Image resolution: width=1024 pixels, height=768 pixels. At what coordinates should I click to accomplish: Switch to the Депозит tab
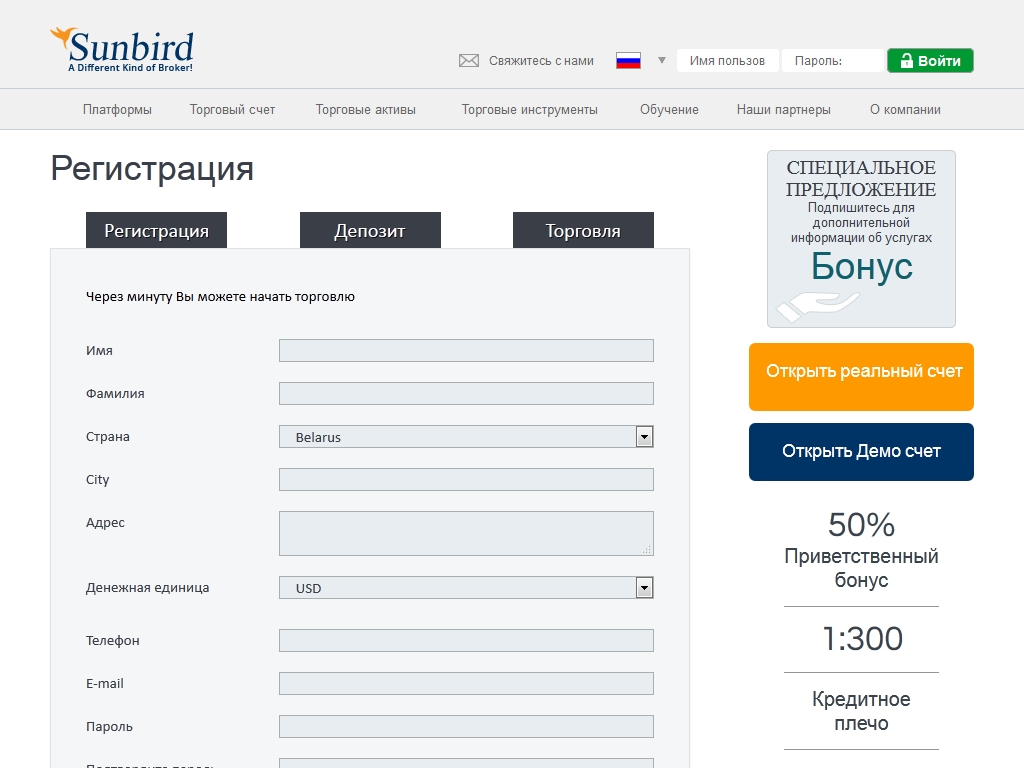coord(370,231)
